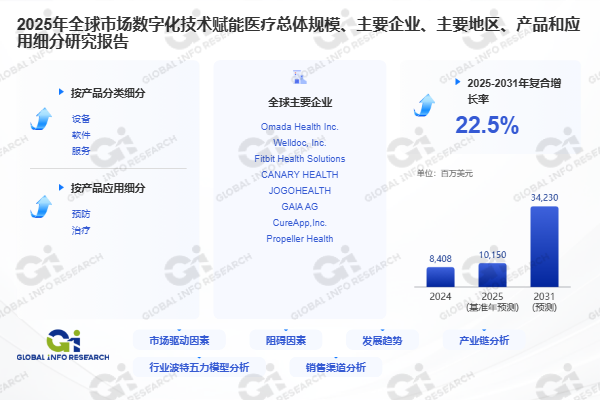
Task: Select the 发展趋势 tag
Action: tap(382, 340)
